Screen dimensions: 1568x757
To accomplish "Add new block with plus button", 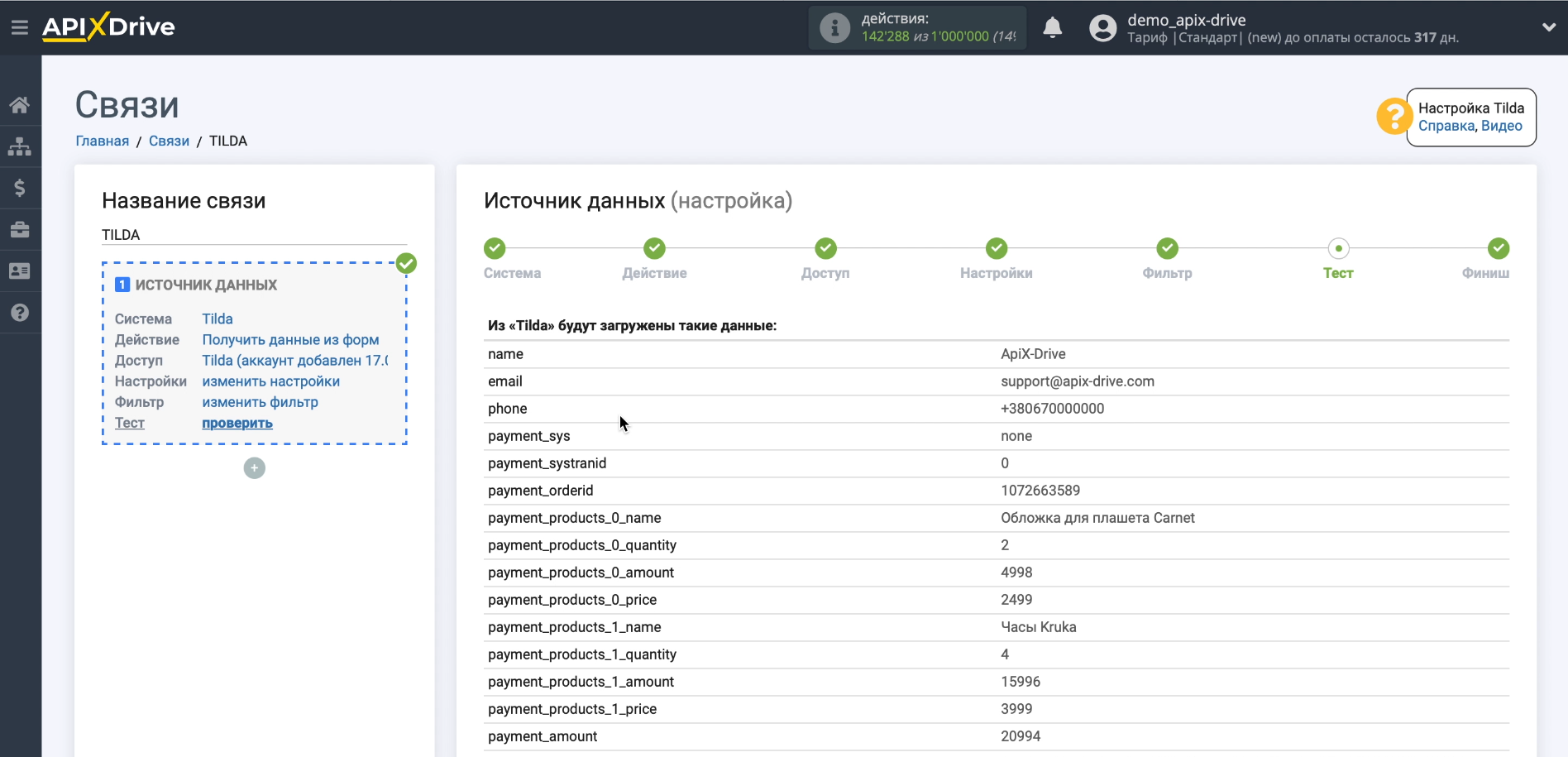I will tap(255, 468).
